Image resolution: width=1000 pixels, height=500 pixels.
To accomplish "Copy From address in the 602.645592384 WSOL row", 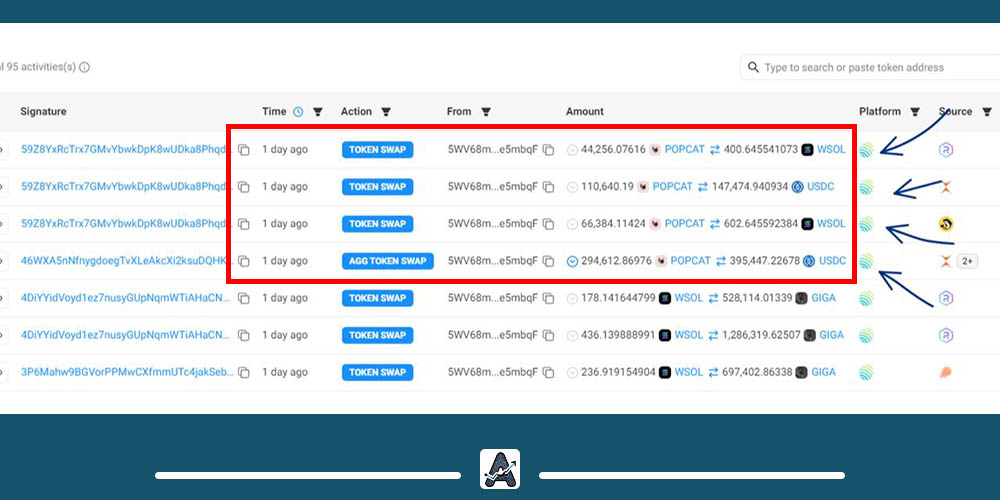I will 548,224.
